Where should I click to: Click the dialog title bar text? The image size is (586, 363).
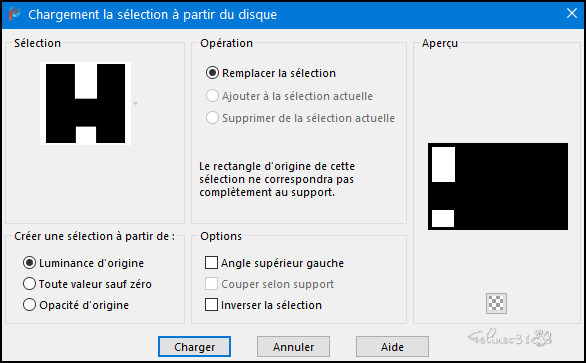click(152, 15)
